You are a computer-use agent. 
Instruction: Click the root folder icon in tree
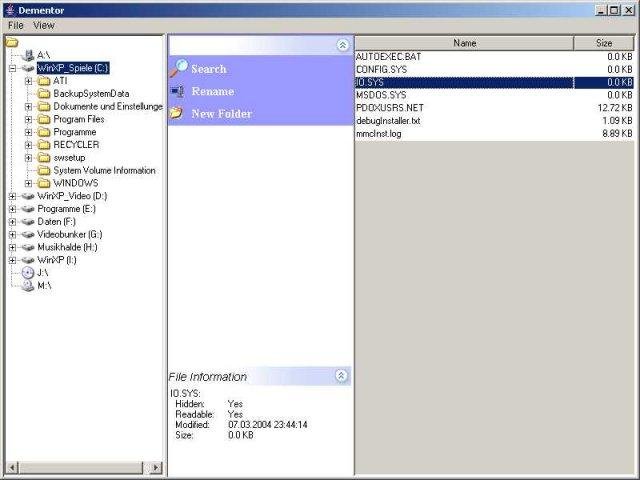click(12, 42)
